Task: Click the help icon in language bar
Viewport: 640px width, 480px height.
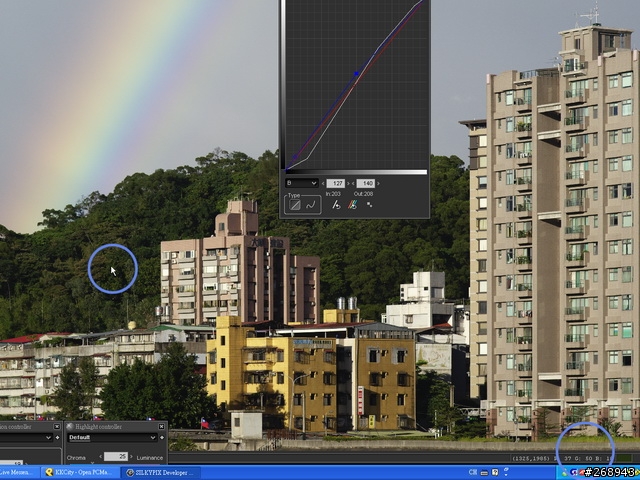Action: (495, 472)
